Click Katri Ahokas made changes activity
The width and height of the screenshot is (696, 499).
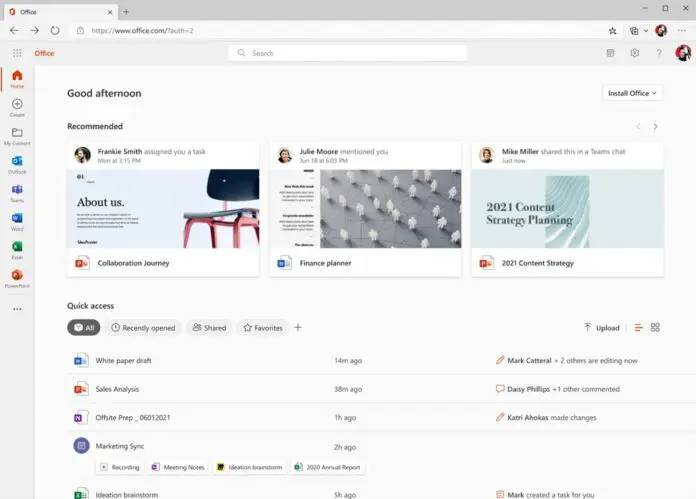click(x=546, y=418)
